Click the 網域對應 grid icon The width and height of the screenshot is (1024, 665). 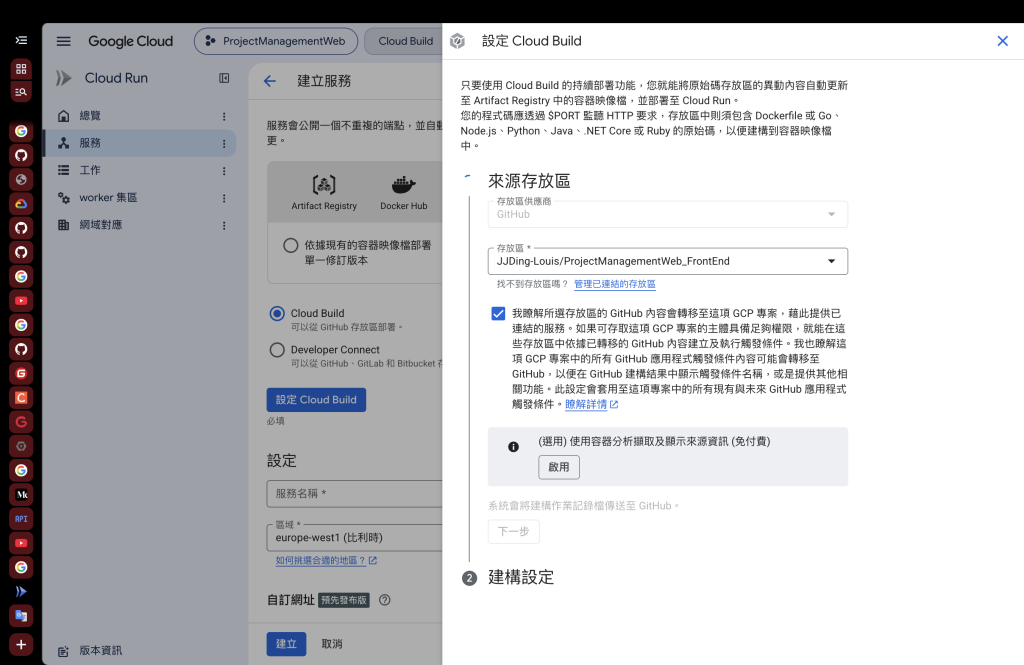tap(63, 225)
